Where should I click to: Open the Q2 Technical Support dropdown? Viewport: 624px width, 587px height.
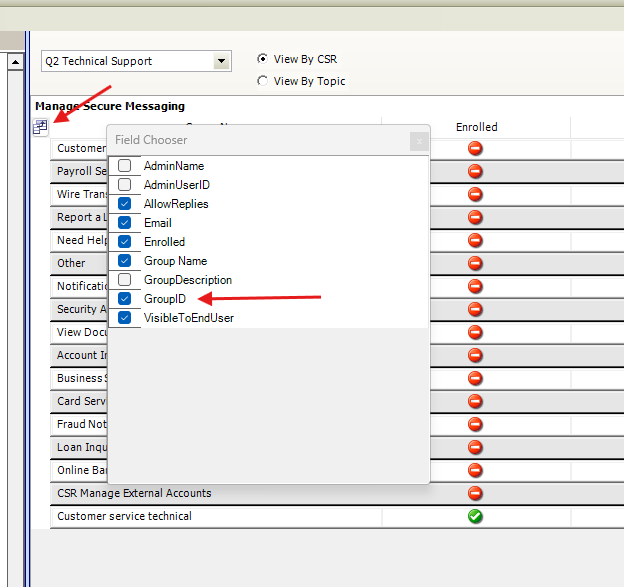pos(222,61)
